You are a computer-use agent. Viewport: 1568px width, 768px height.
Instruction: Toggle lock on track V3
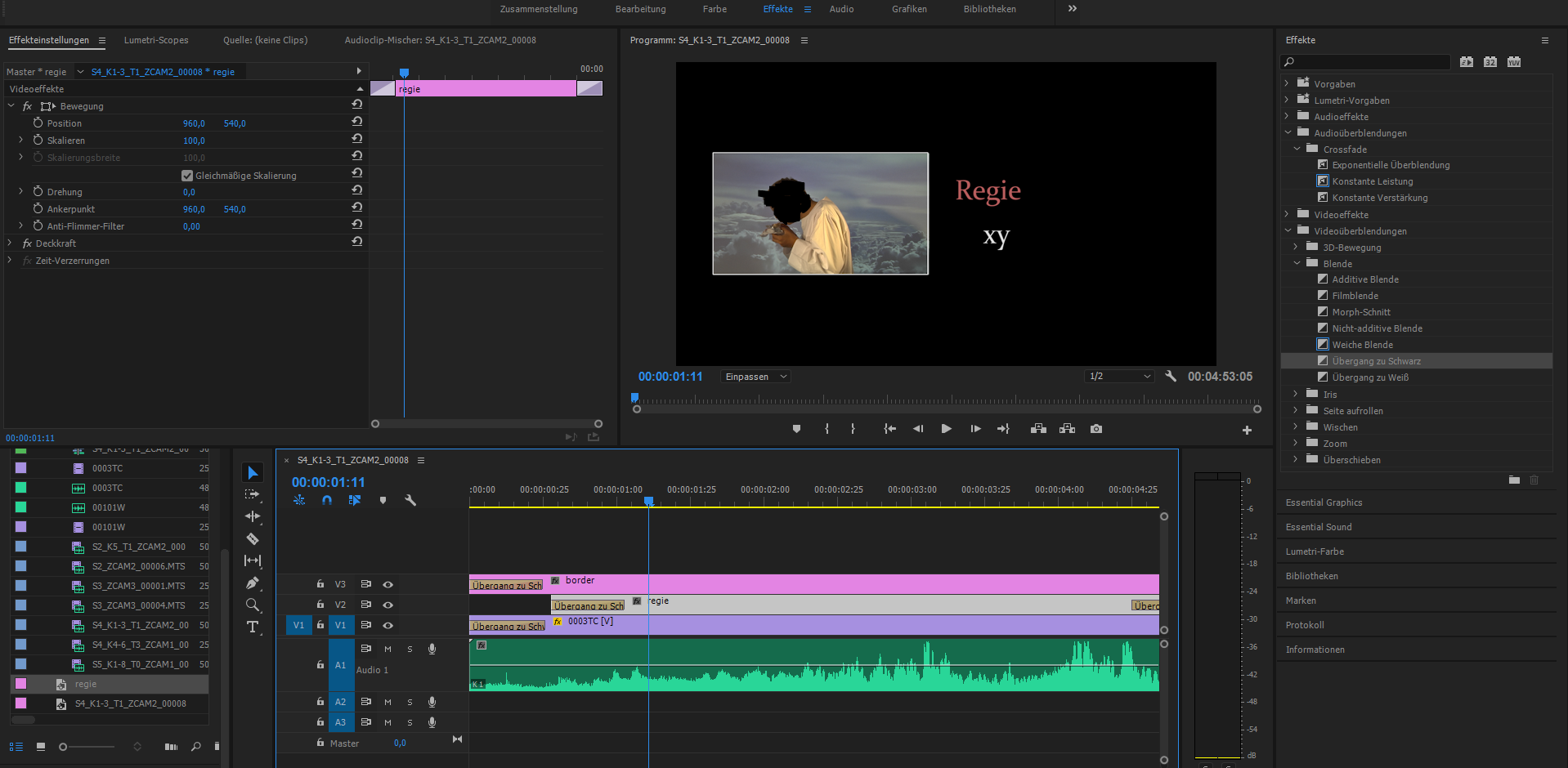click(x=320, y=584)
